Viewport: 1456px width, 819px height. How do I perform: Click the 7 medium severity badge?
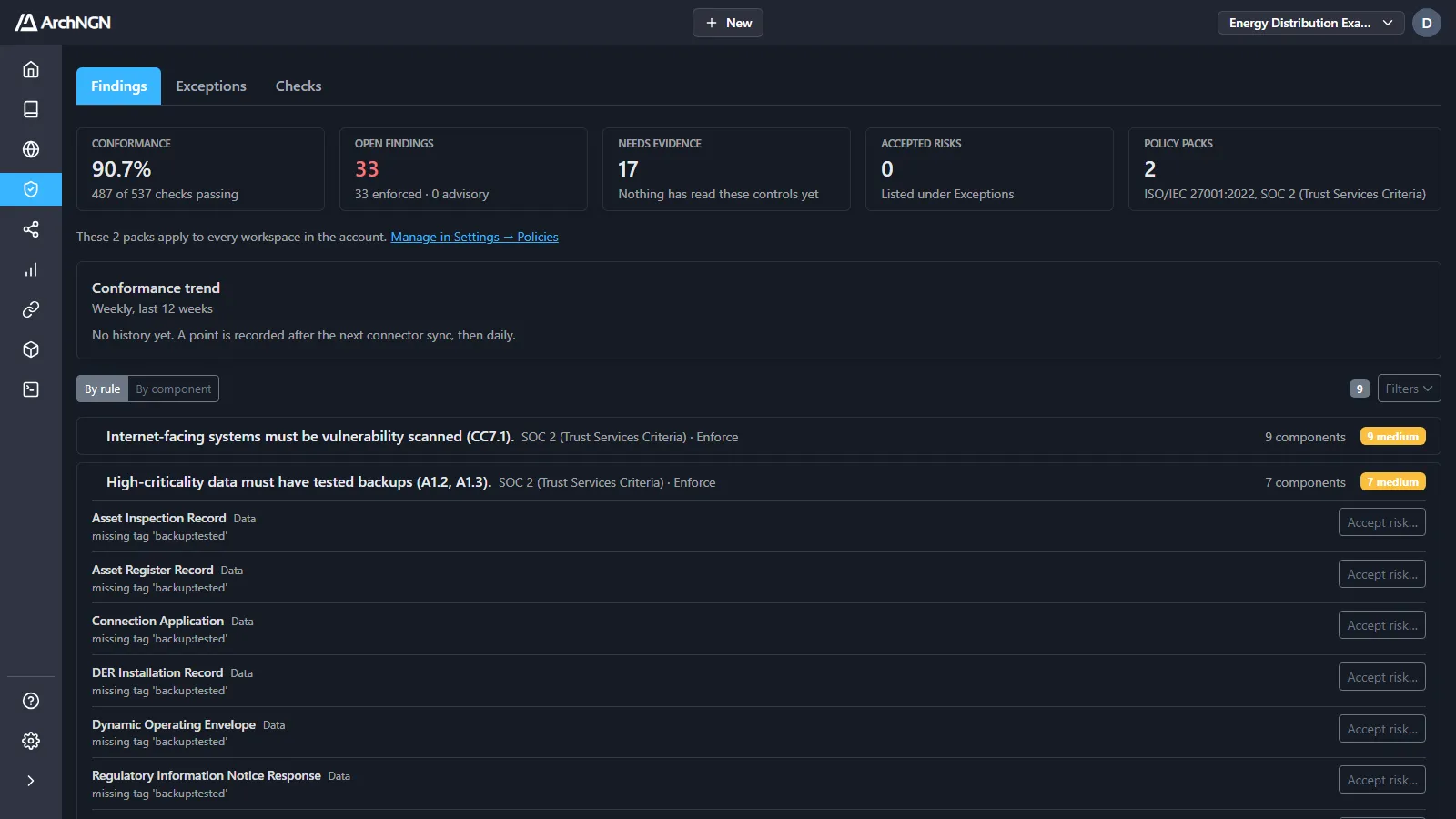[1393, 482]
